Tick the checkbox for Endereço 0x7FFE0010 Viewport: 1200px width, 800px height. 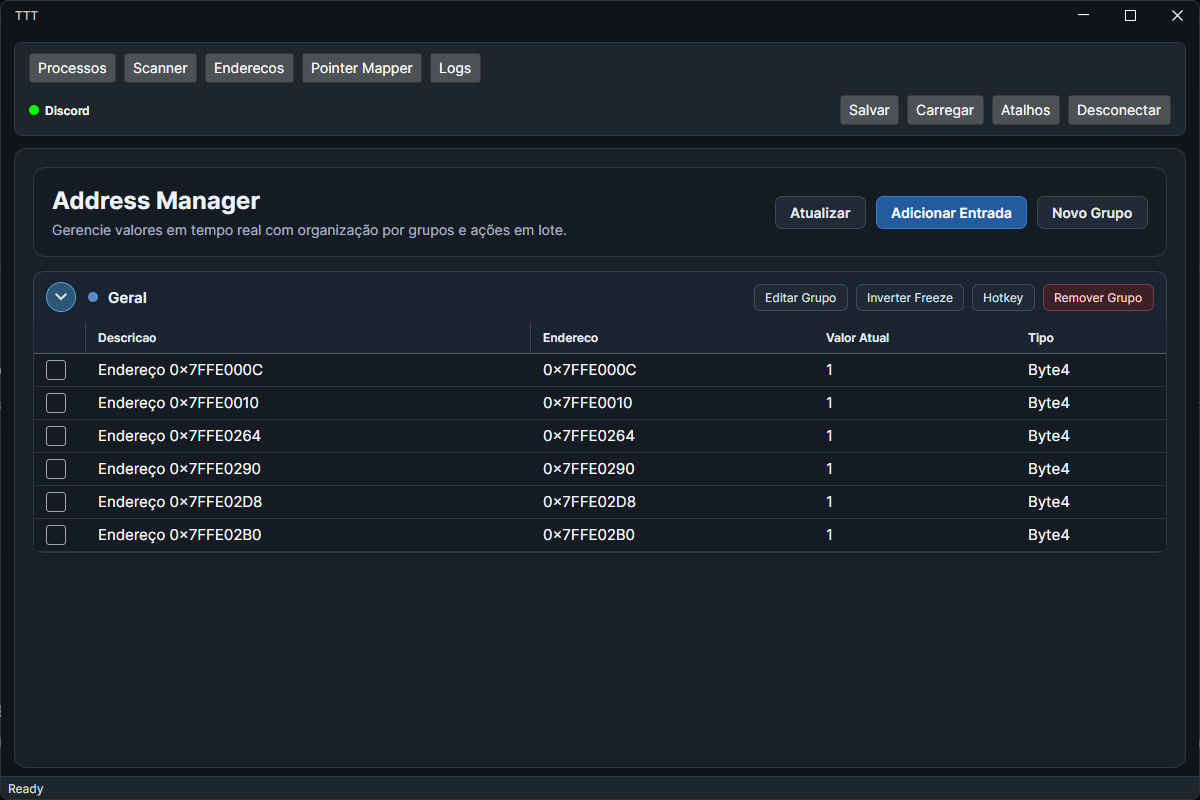[x=56, y=403]
